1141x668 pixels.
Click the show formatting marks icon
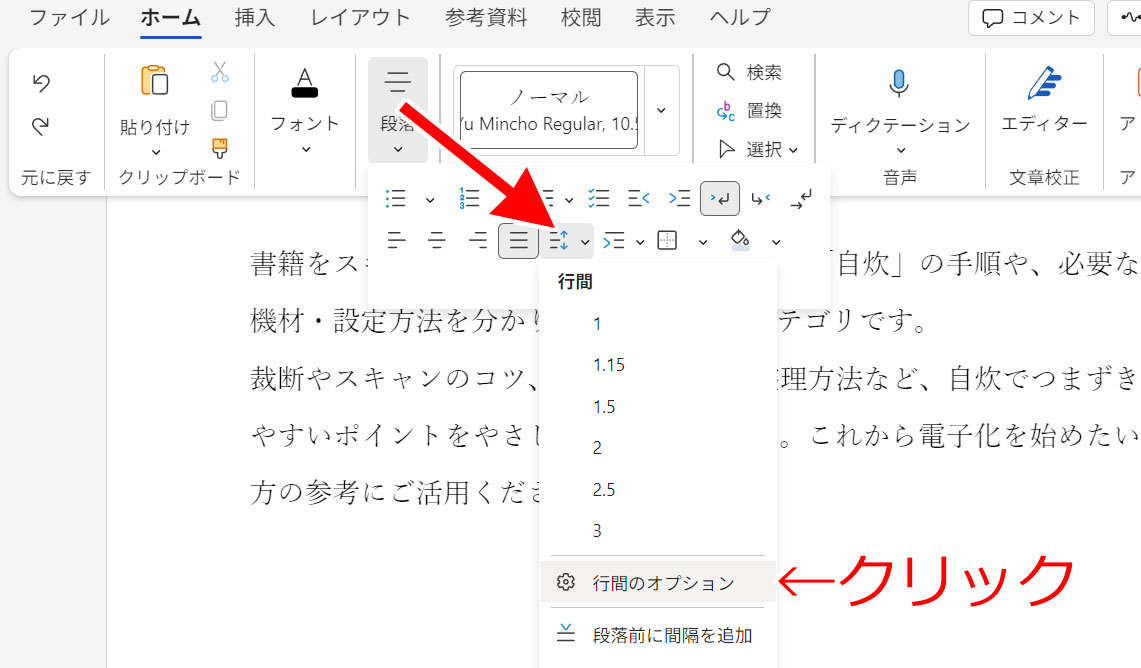pos(801,199)
